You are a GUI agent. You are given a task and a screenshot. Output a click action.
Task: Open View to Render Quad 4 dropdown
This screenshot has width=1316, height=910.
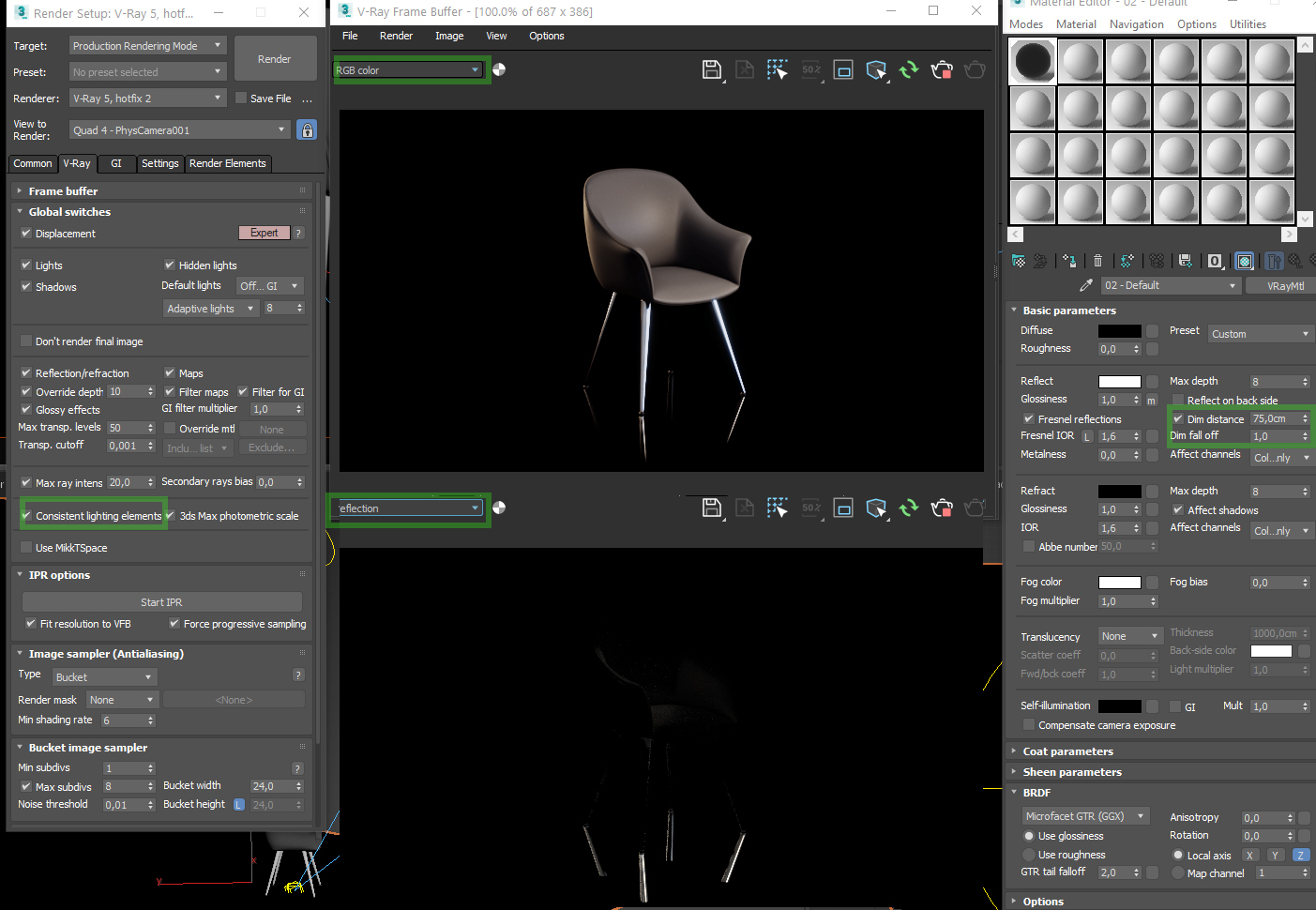[x=179, y=129]
